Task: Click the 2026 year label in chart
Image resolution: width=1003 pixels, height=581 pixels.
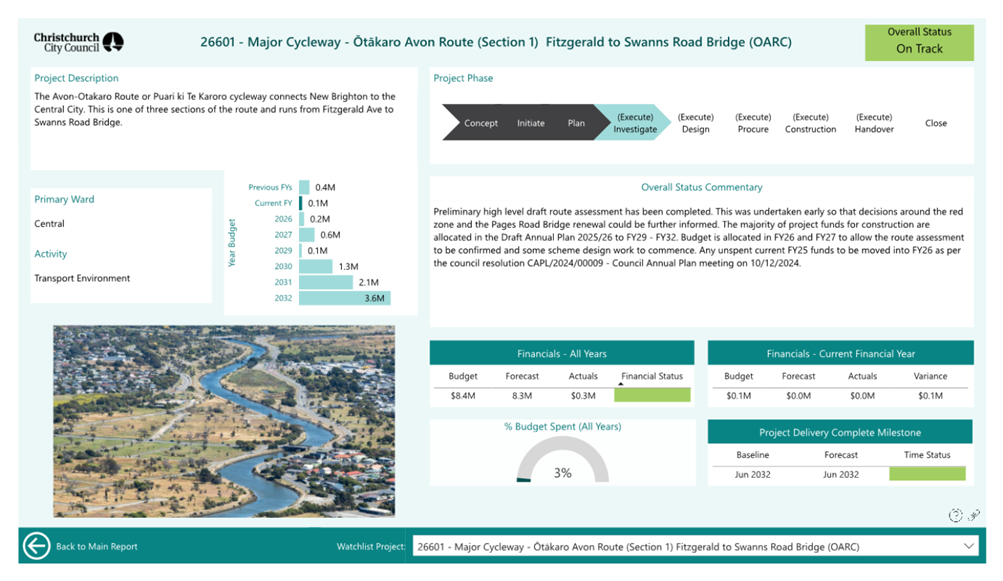Action: click(x=283, y=219)
